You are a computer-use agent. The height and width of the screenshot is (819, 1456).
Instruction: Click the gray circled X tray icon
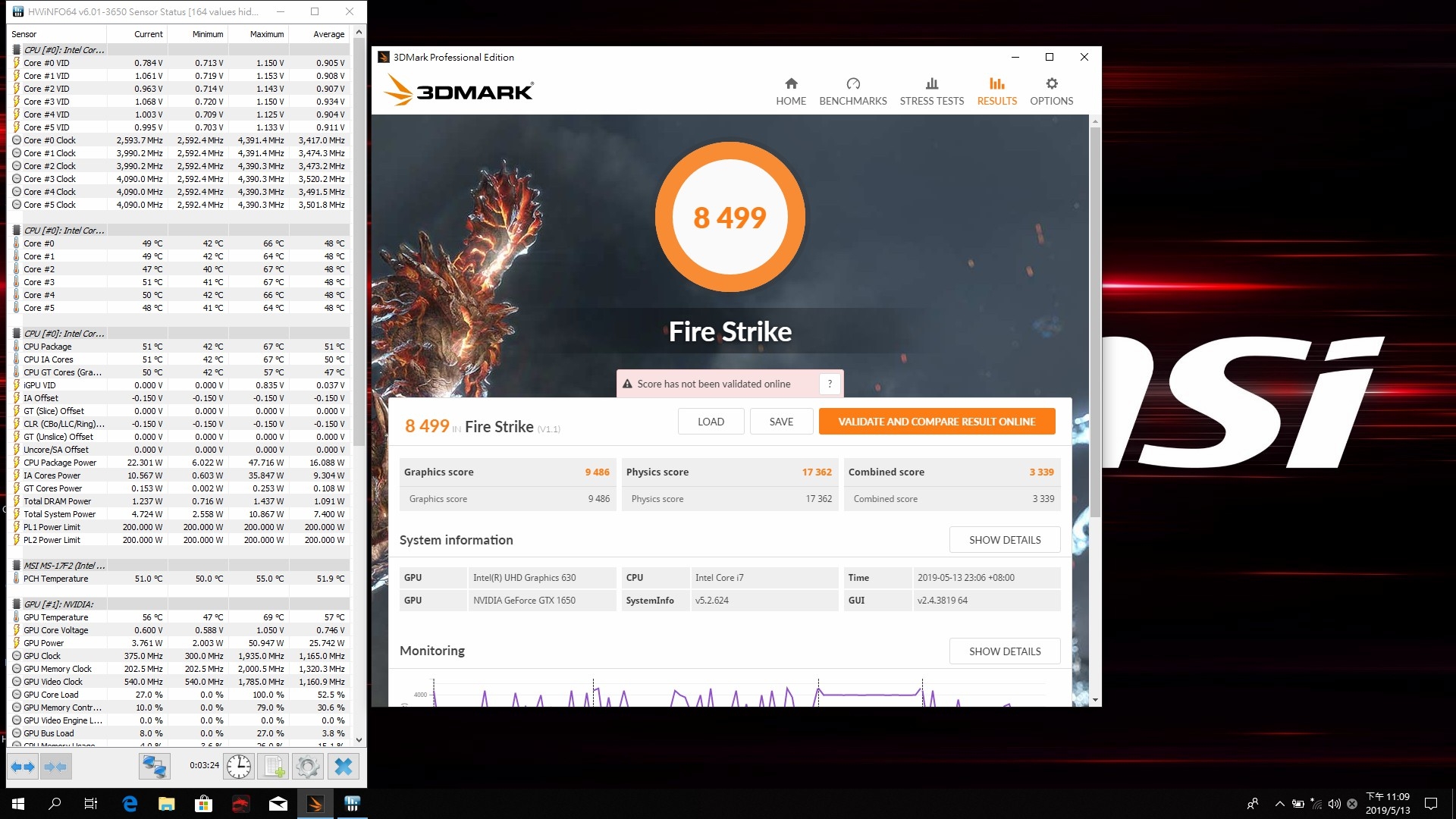click(1351, 804)
